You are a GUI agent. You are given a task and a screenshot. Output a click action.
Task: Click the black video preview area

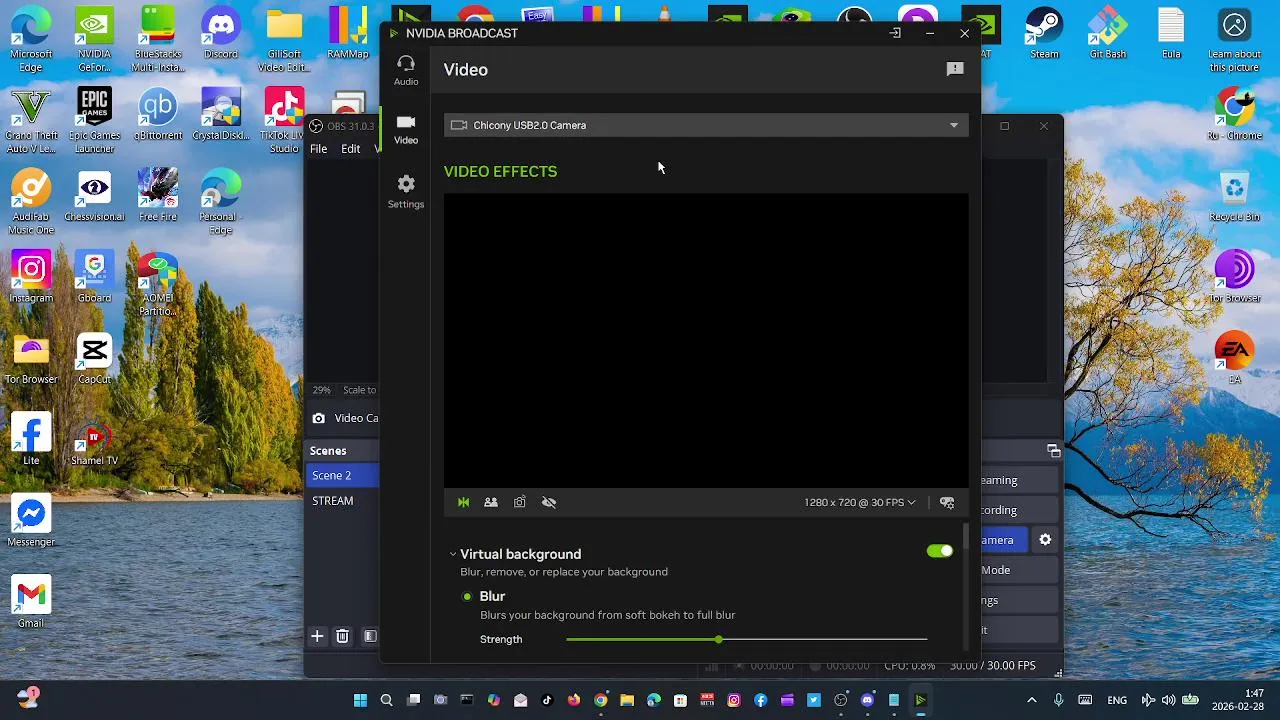click(x=706, y=340)
